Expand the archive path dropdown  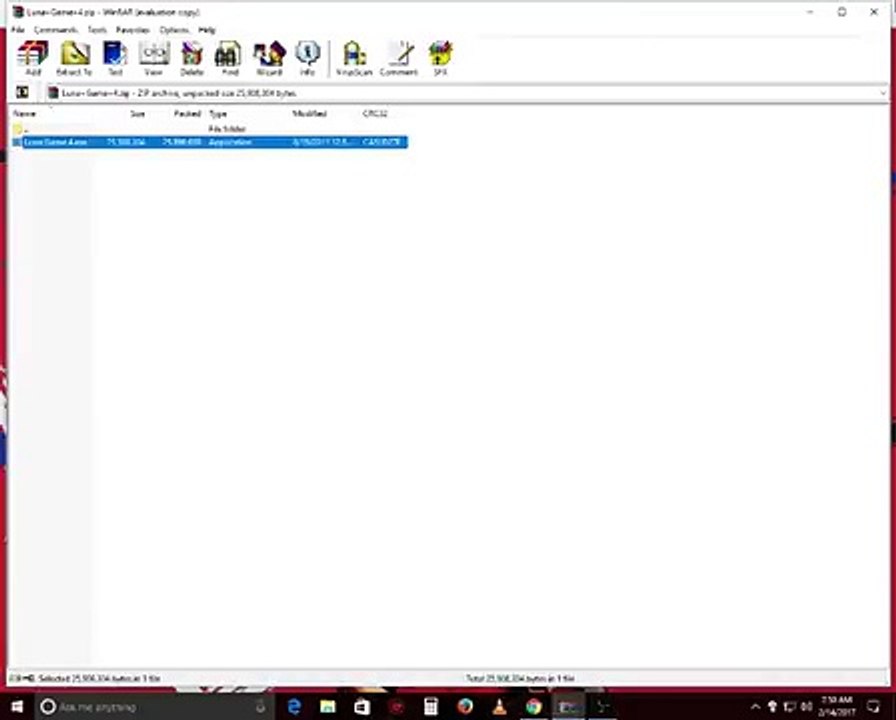pyautogui.click(x=883, y=93)
